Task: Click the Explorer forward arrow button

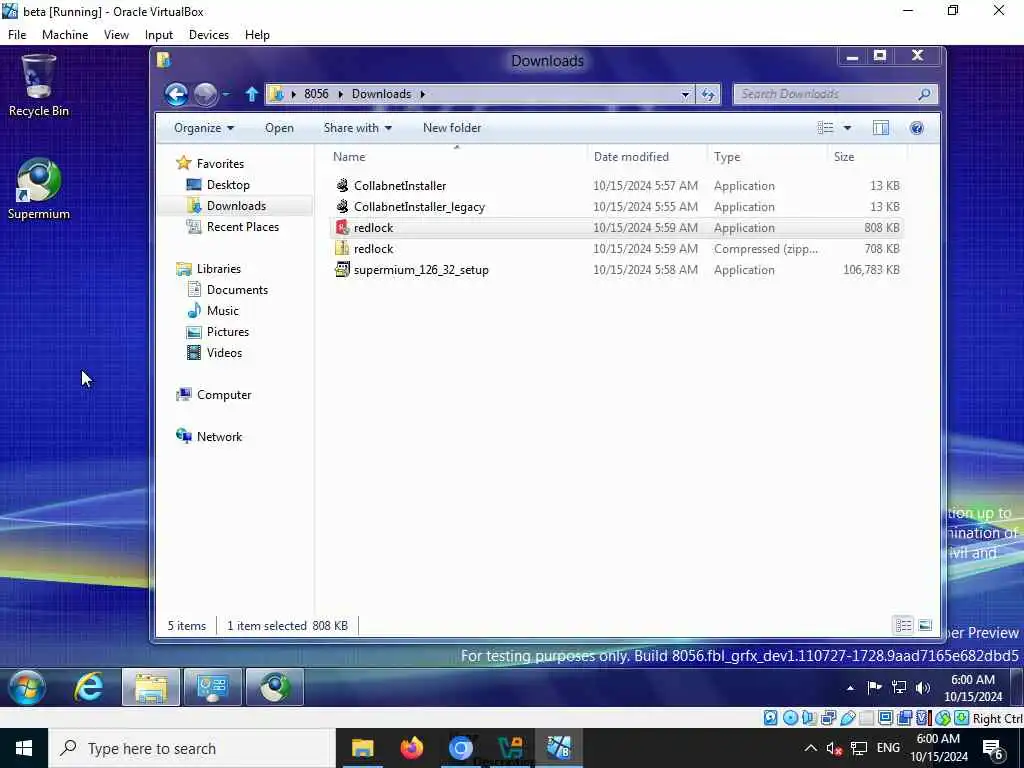Action: coord(206,95)
